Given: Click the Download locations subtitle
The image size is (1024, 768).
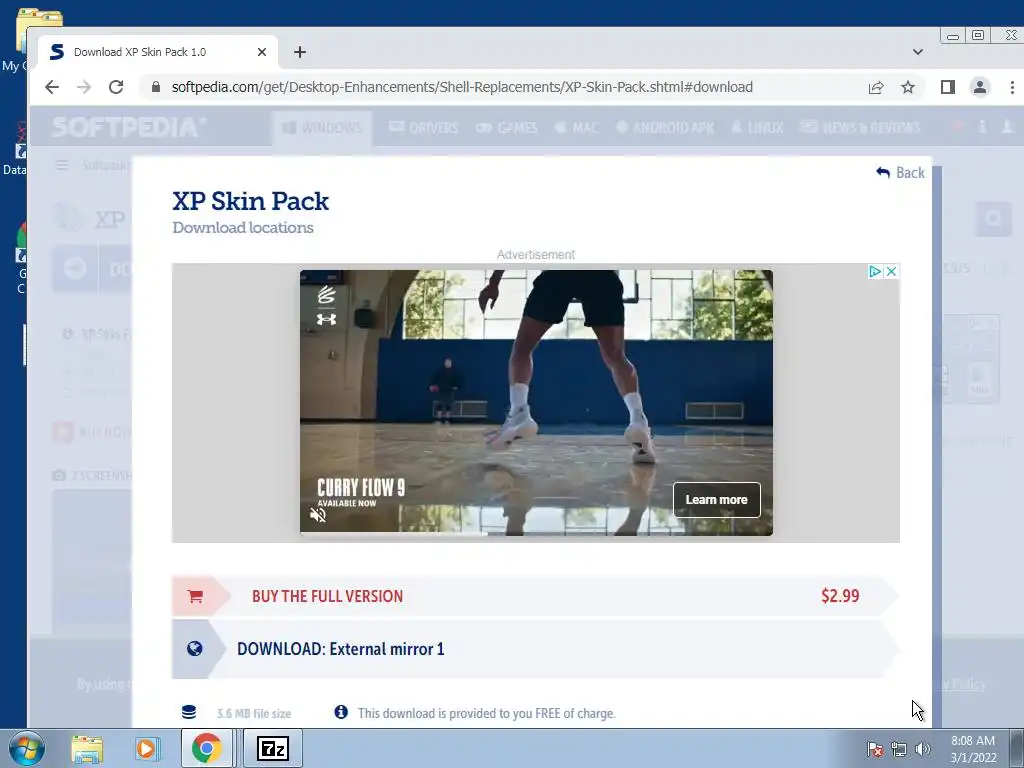Looking at the screenshot, I should [243, 228].
